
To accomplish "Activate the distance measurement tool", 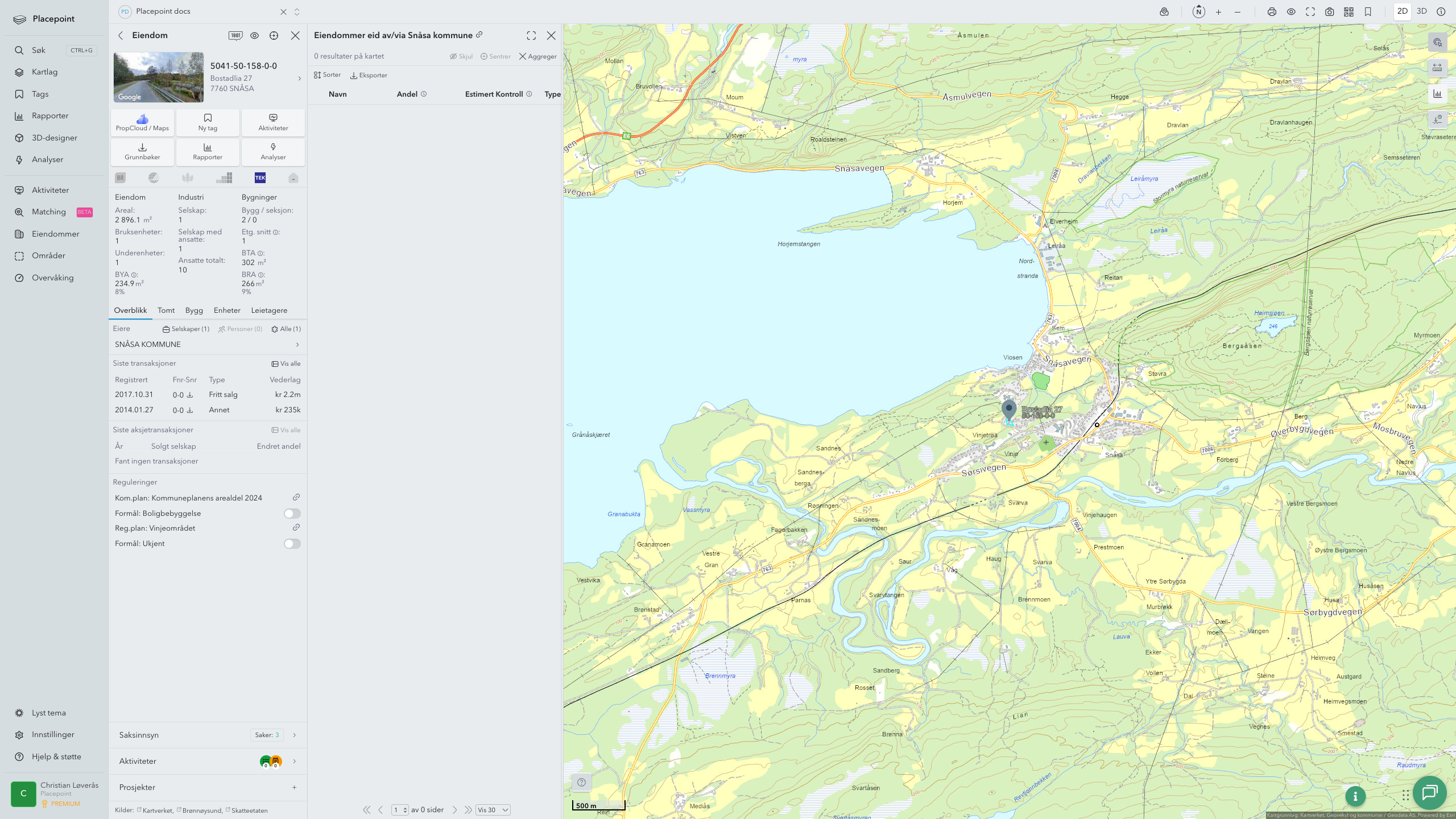I will (x=1437, y=68).
